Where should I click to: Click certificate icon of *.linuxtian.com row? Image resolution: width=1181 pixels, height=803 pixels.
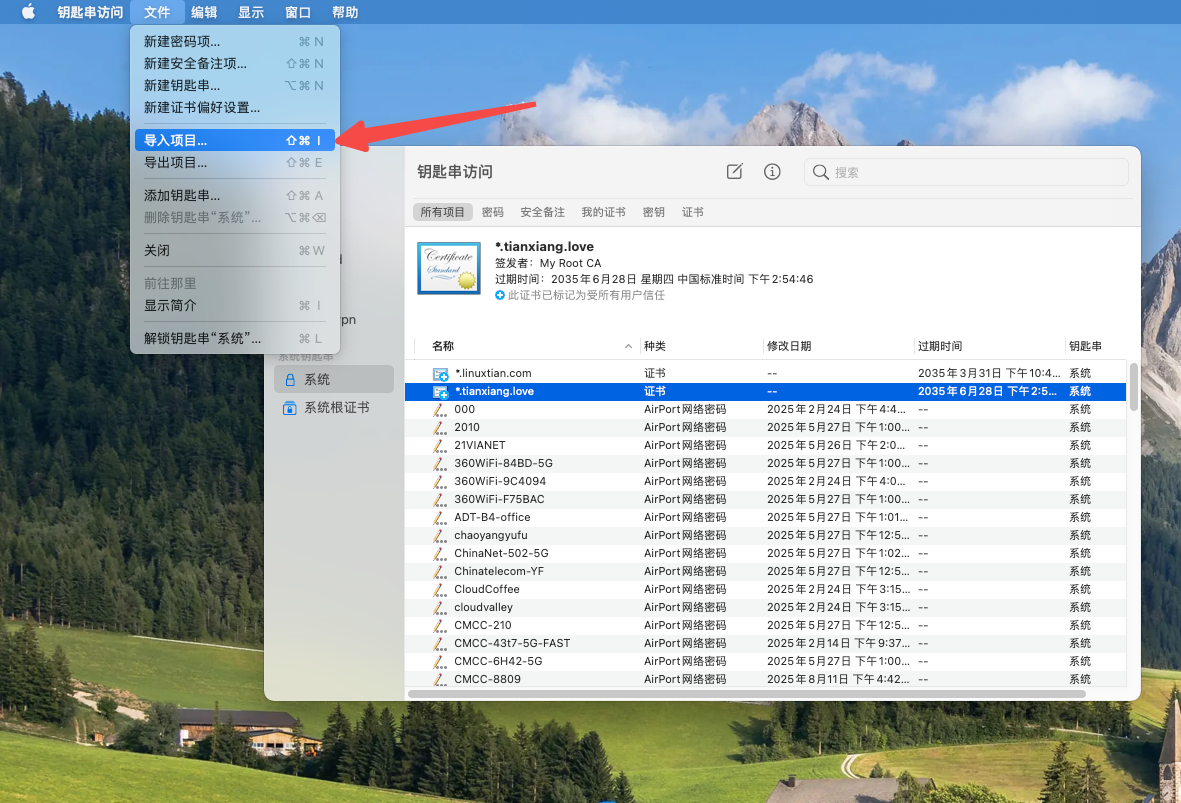pyautogui.click(x=440, y=374)
